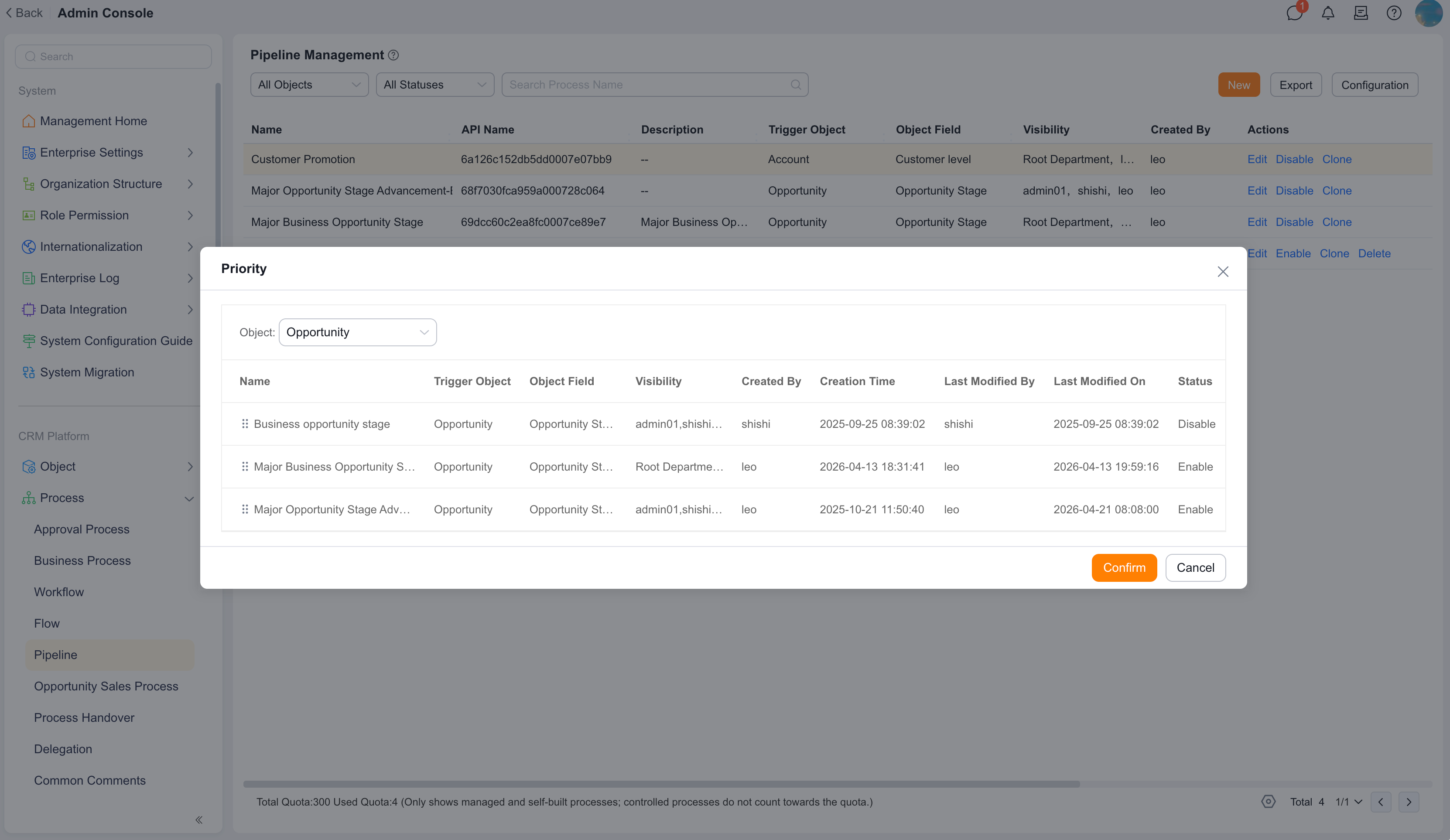This screenshot has width=1450, height=840.
Task: Confirm the priority changes
Action: pos(1124,567)
